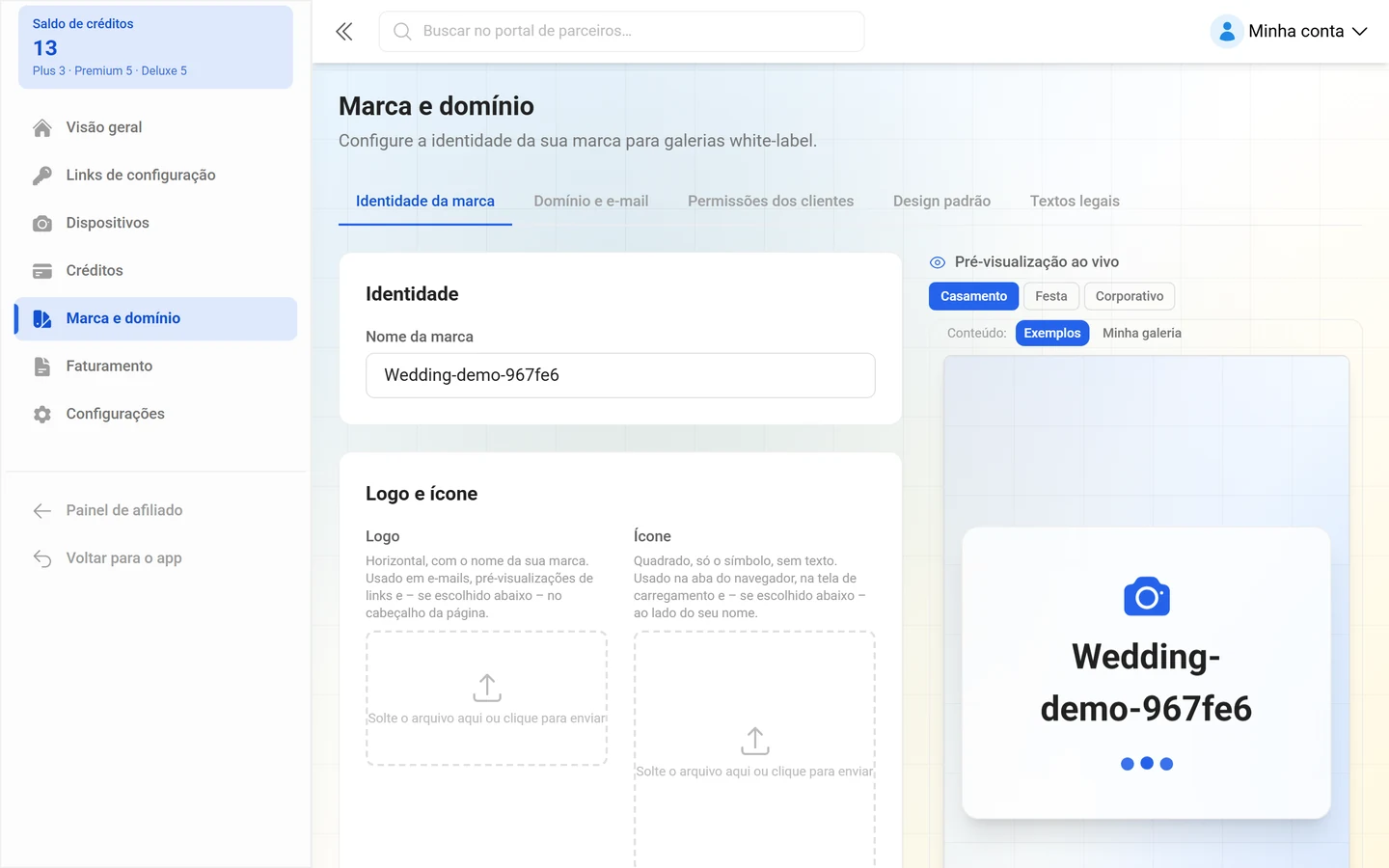Screen dimensions: 1389x868
Task: Open the Design padrão tab
Action: point(941,201)
